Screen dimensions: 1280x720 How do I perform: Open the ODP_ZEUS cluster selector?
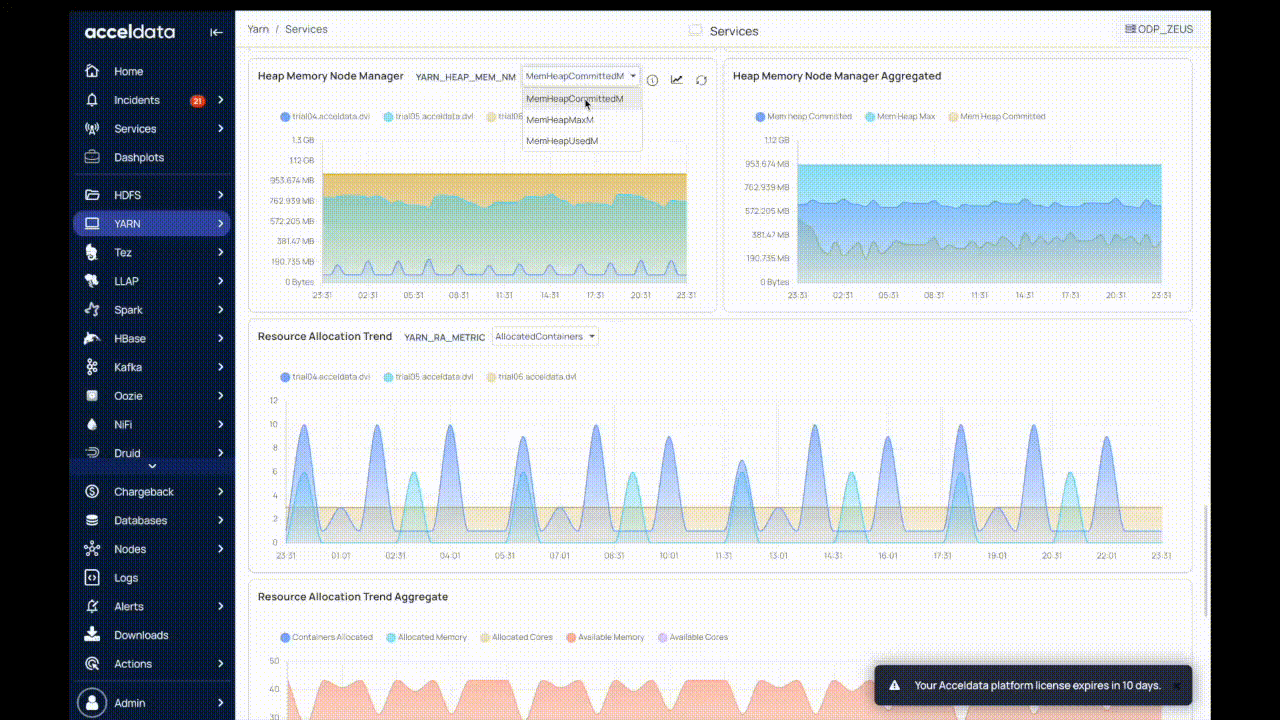(1159, 29)
